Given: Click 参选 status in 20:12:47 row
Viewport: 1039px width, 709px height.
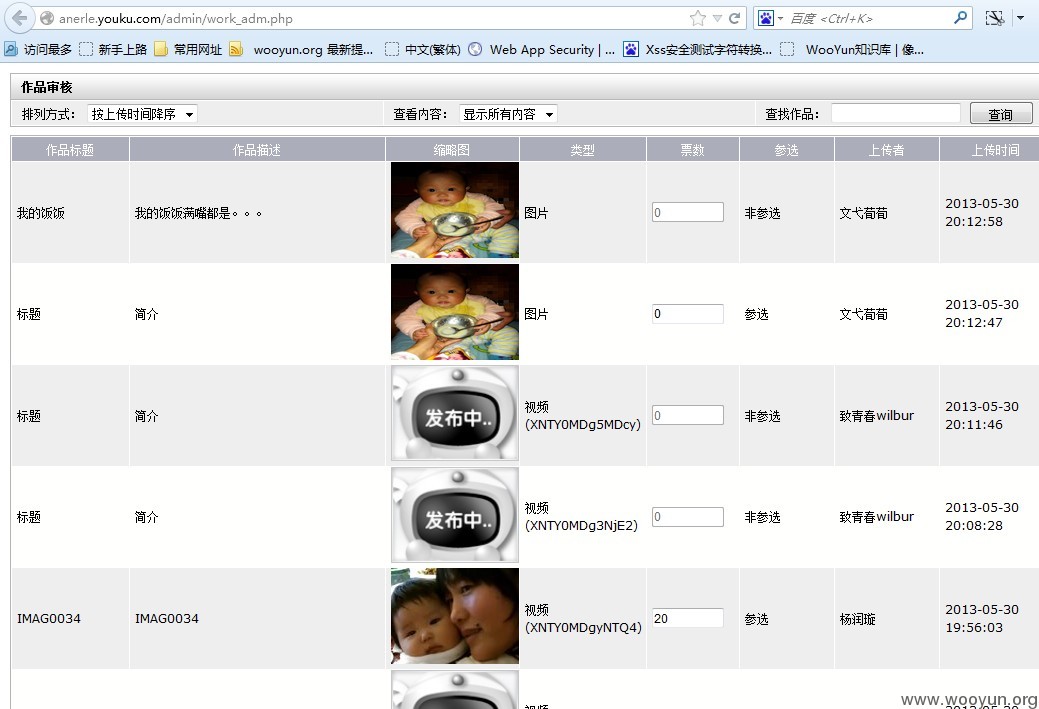Looking at the screenshot, I should [757, 314].
